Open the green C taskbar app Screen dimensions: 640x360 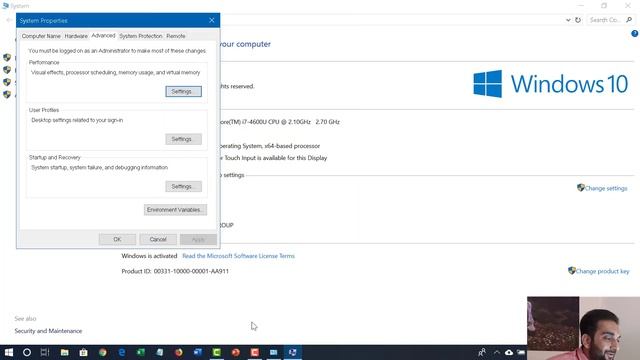point(217,352)
